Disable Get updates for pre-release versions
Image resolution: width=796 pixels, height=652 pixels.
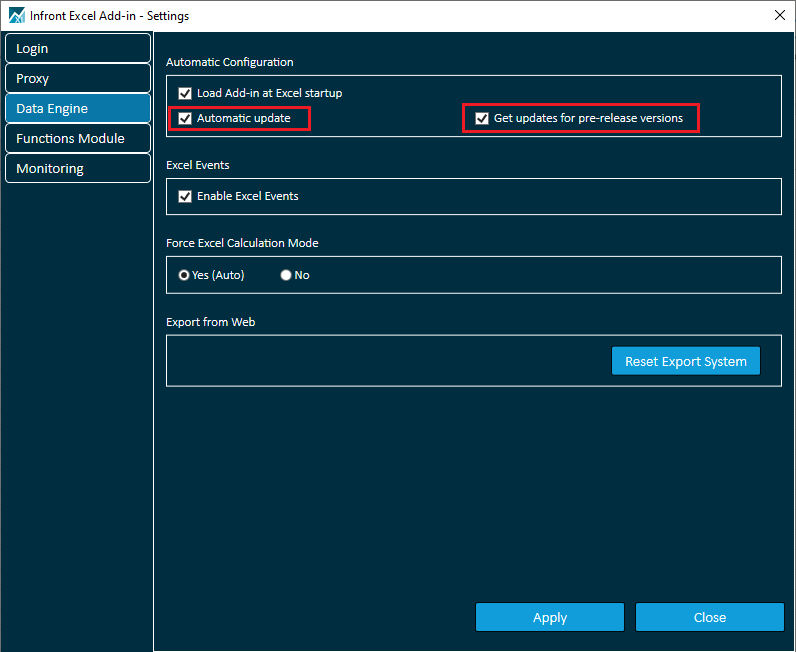pos(482,118)
